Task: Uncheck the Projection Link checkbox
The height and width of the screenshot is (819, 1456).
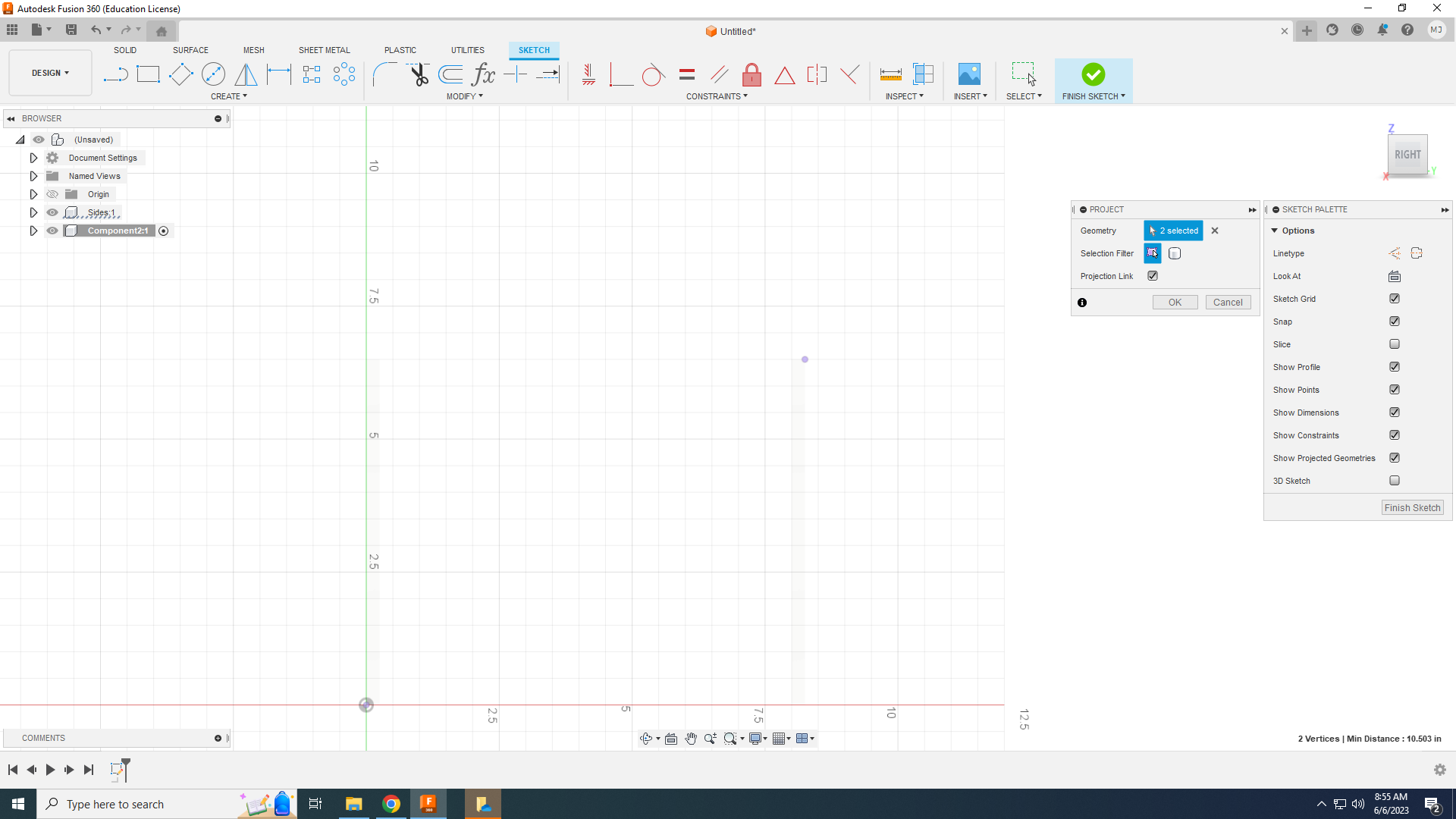Action: [x=1153, y=276]
